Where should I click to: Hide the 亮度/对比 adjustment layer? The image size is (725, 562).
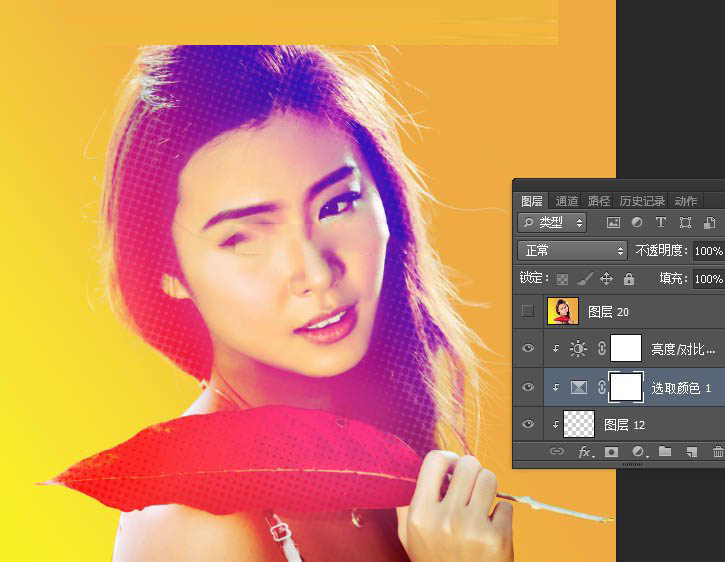528,348
